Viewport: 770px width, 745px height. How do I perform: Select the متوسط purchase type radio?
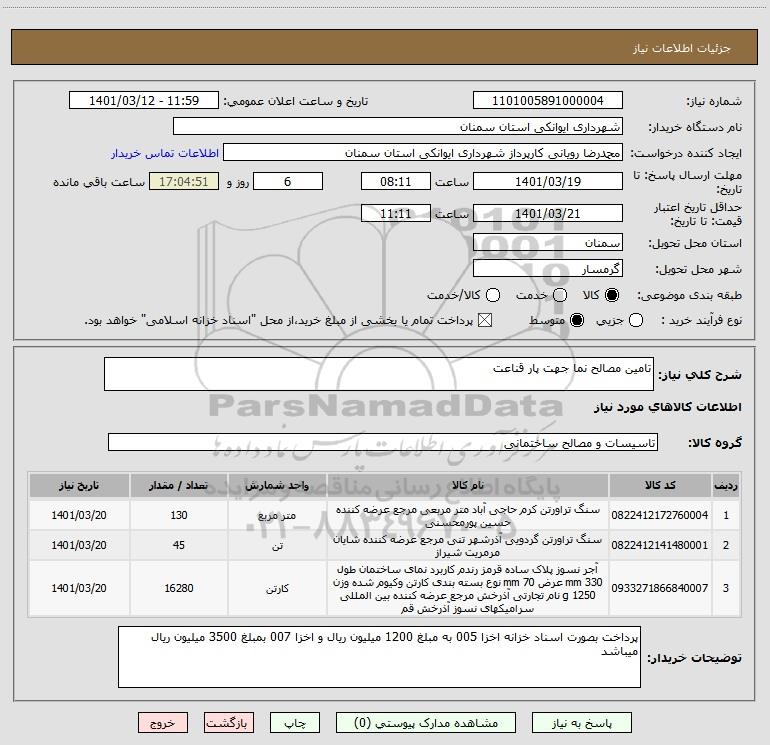point(577,320)
